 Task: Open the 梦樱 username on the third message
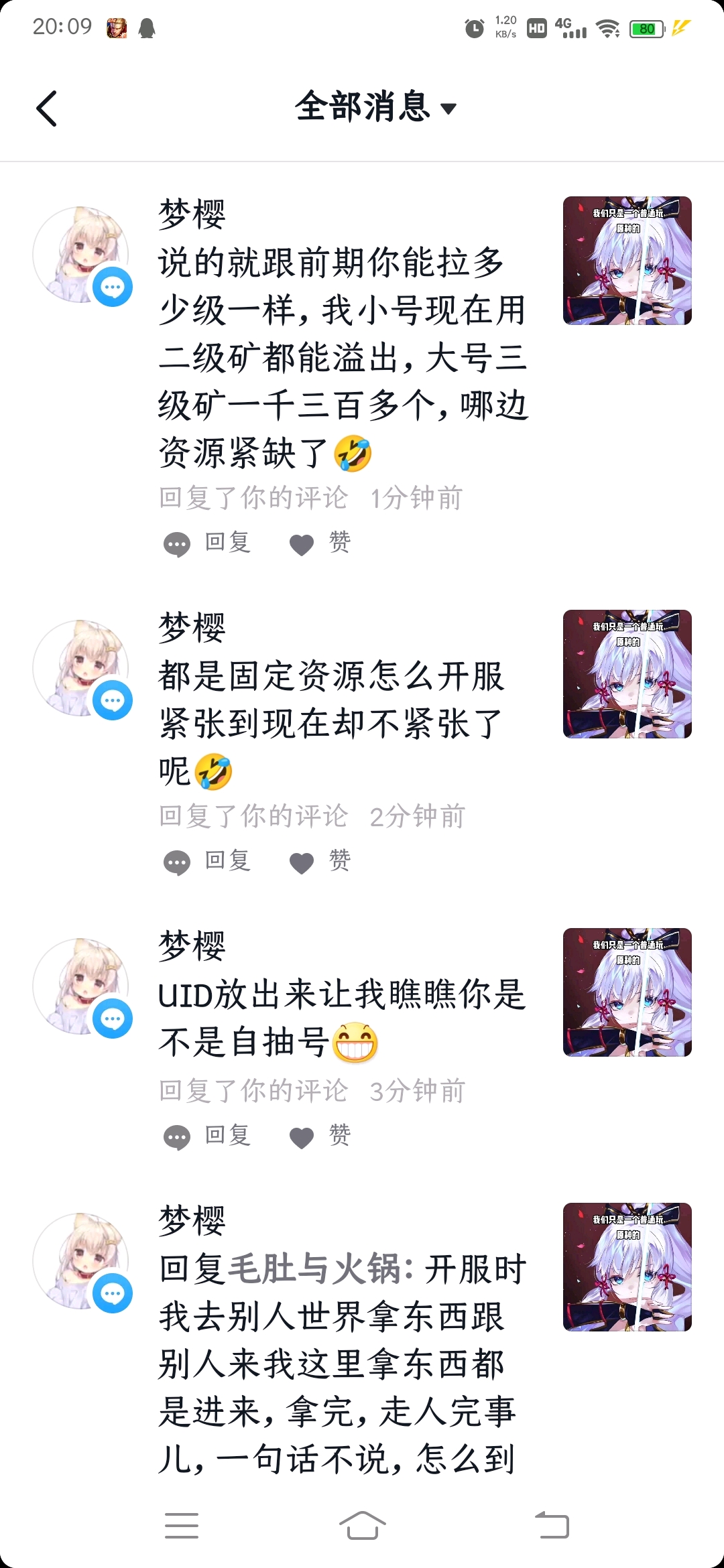coord(192,945)
